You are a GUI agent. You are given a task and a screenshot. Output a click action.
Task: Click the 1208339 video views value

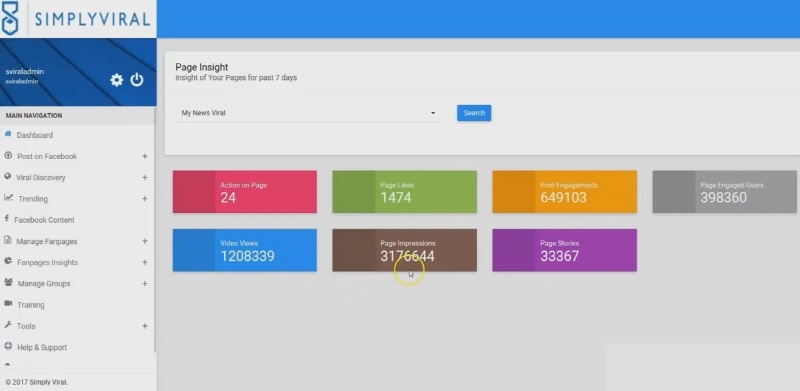pyautogui.click(x=247, y=256)
